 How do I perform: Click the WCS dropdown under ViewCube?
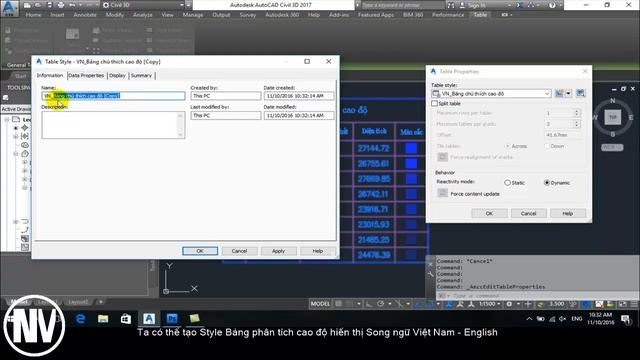(x=612, y=147)
